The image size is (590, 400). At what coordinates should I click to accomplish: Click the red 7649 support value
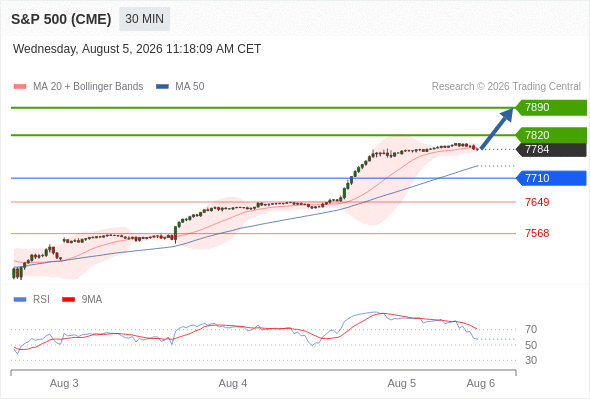point(537,202)
